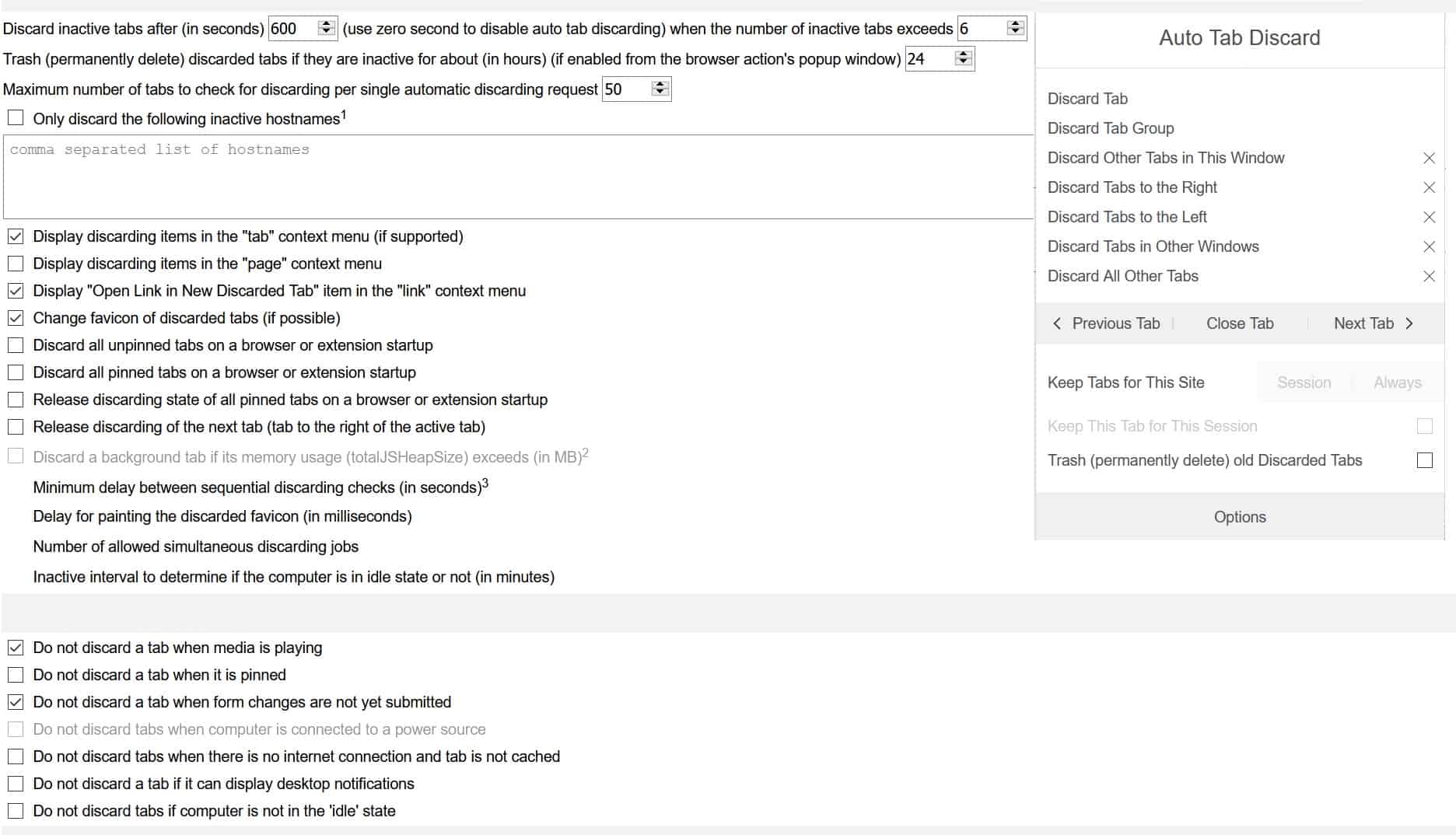Select Discard Tab in the popup

[x=1087, y=99]
